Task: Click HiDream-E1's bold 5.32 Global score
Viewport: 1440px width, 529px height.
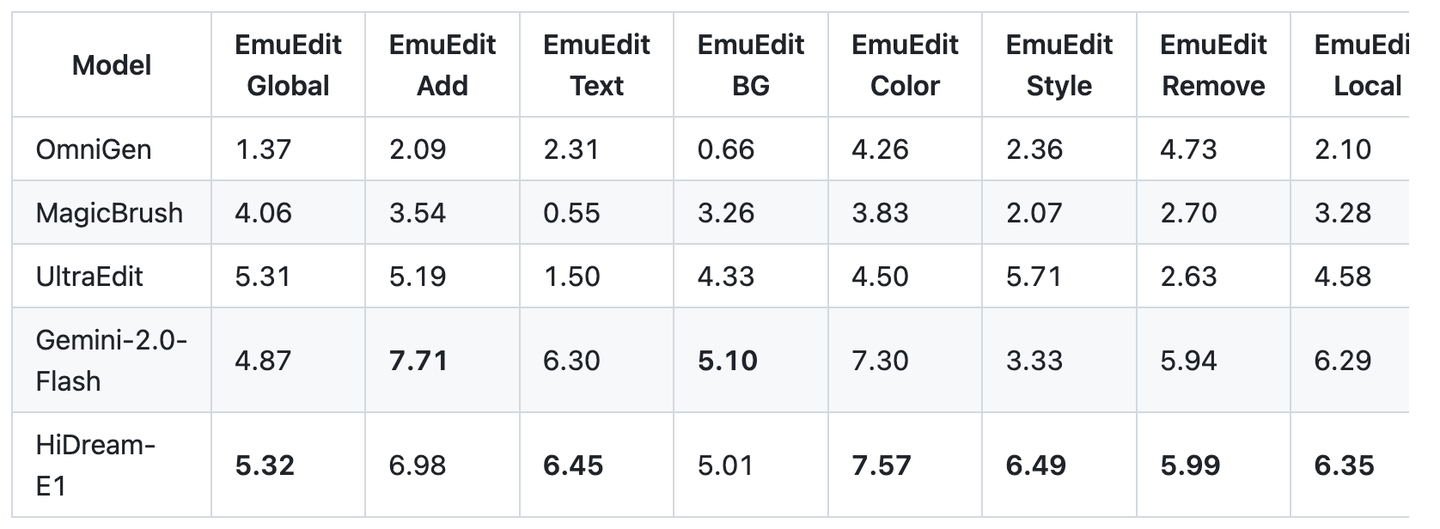Action: (264, 465)
